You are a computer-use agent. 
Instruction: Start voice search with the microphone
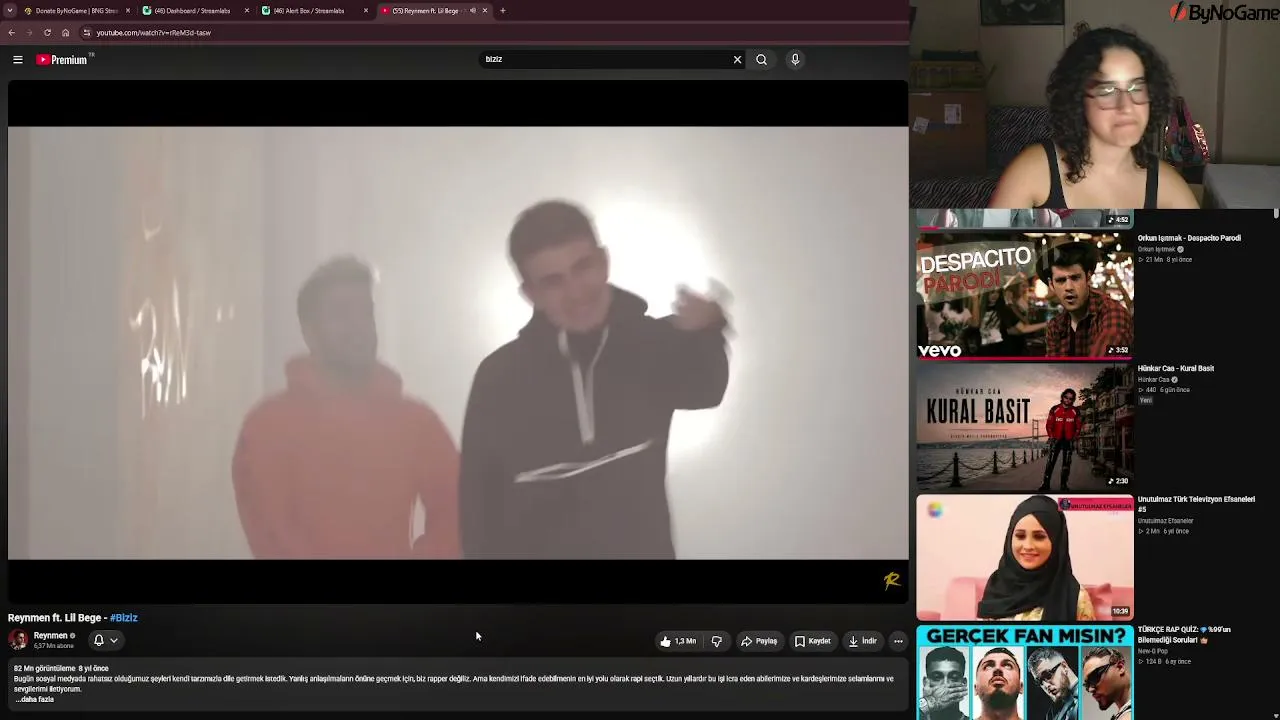(795, 60)
